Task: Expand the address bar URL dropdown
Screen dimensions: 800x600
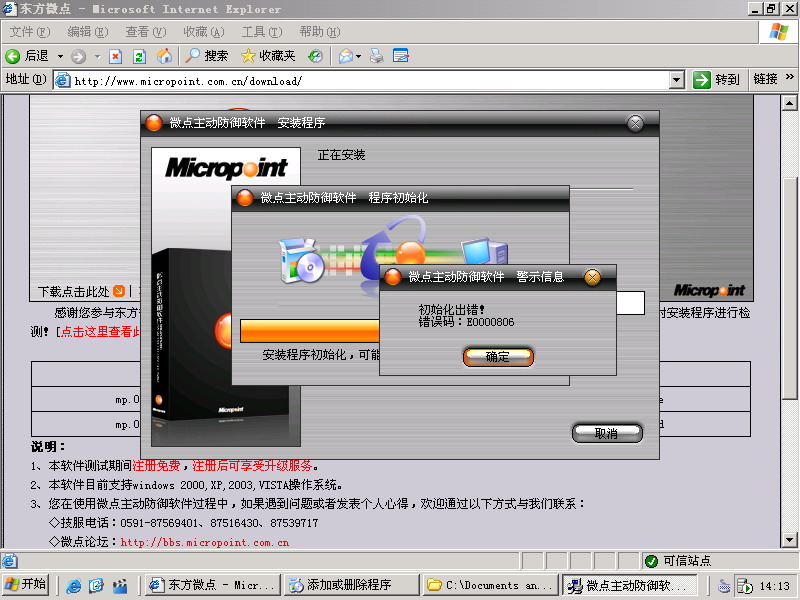Action: pyautogui.click(x=676, y=80)
